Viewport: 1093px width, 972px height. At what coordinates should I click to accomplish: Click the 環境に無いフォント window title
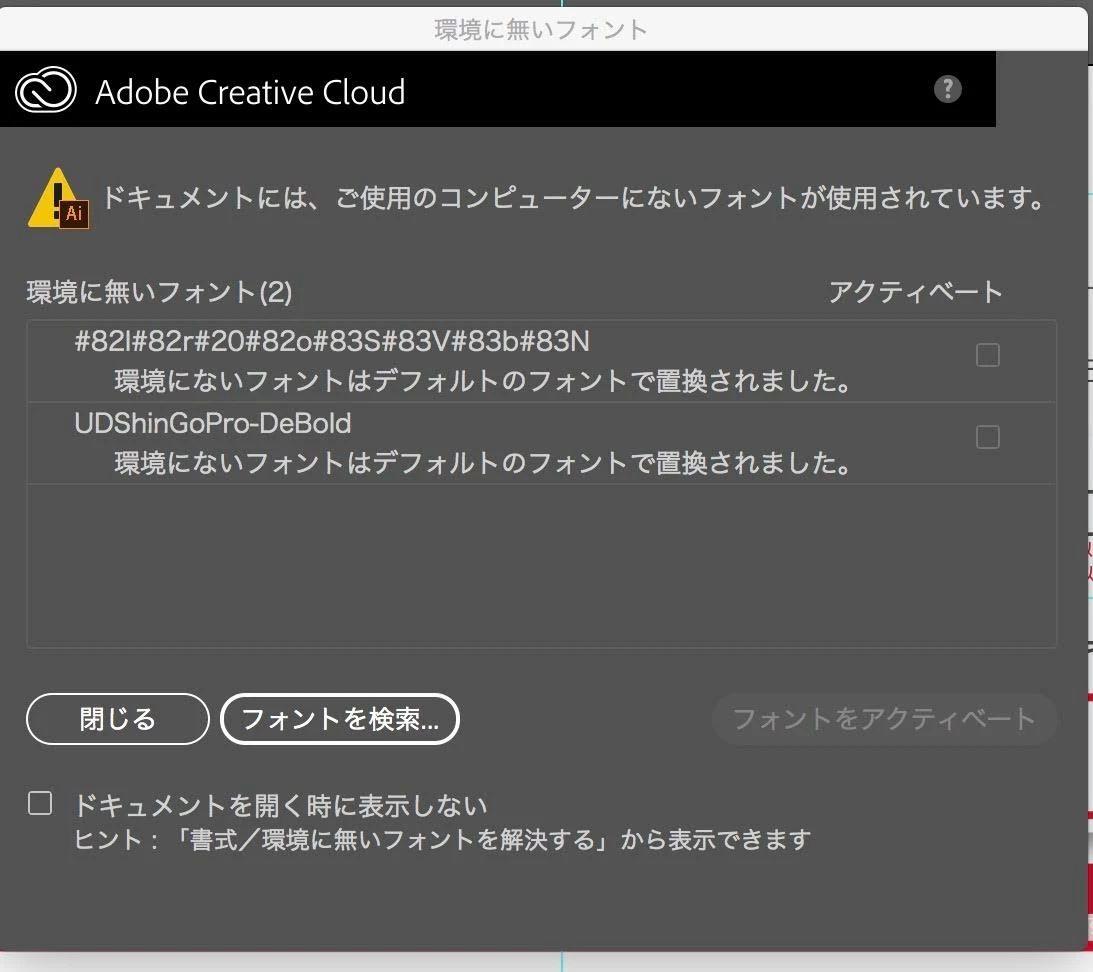(541, 30)
